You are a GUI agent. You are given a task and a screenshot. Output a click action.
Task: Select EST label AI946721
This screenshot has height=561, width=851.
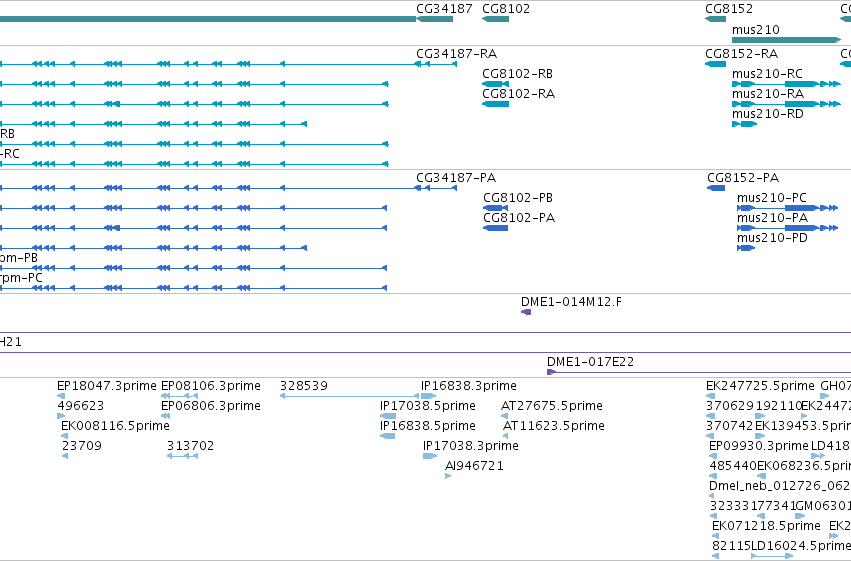474,466
